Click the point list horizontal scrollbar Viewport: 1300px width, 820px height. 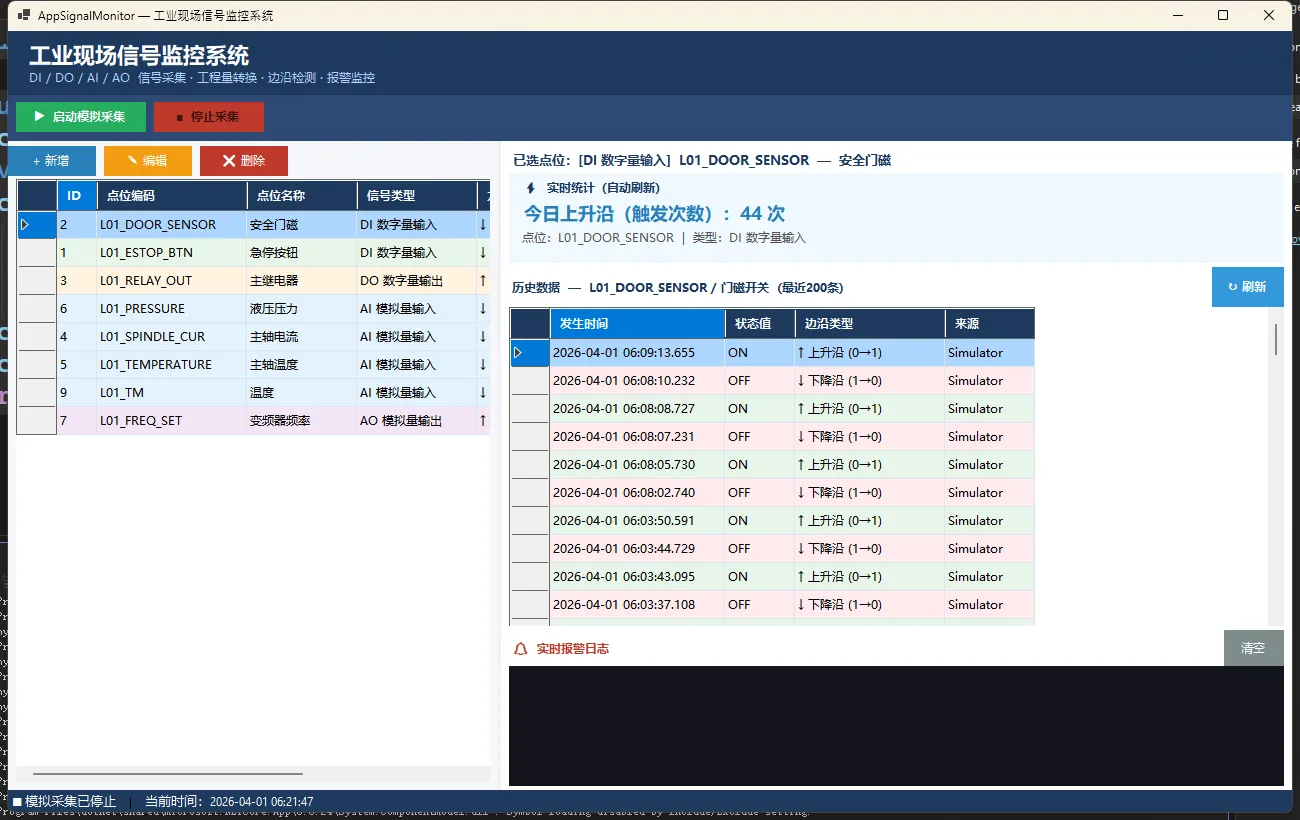pyautogui.click(x=167, y=773)
